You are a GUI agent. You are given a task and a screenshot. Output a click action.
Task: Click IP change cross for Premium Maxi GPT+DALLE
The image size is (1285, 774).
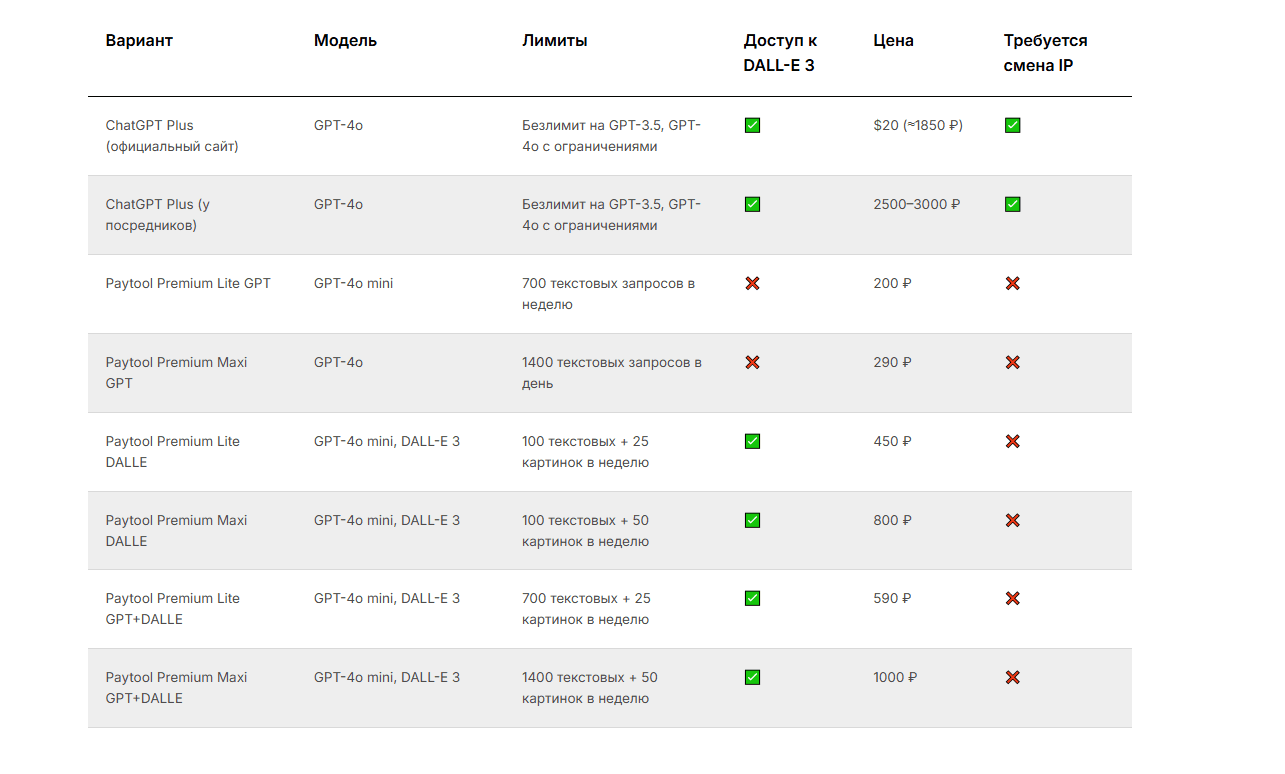(x=1012, y=678)
